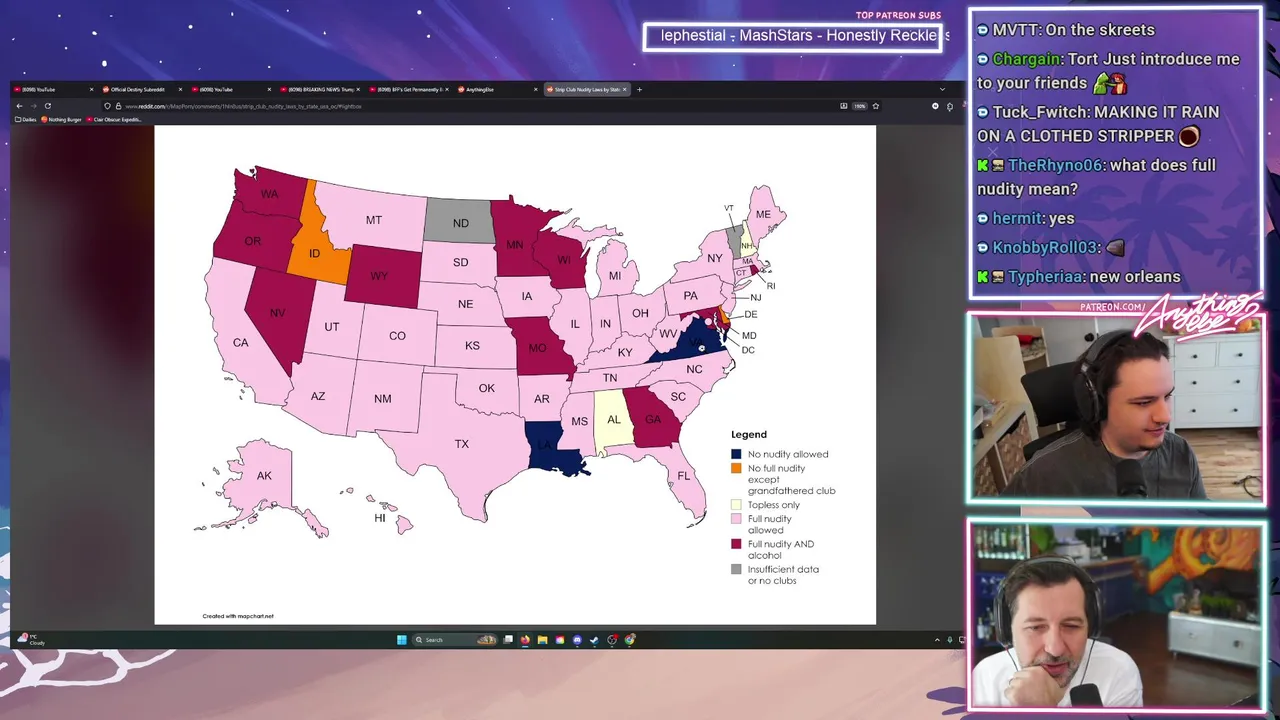The width and height of the screenshot is (1280, 720).
Task: Click the browser forward arrow
Action: click(x=33, y=106)
